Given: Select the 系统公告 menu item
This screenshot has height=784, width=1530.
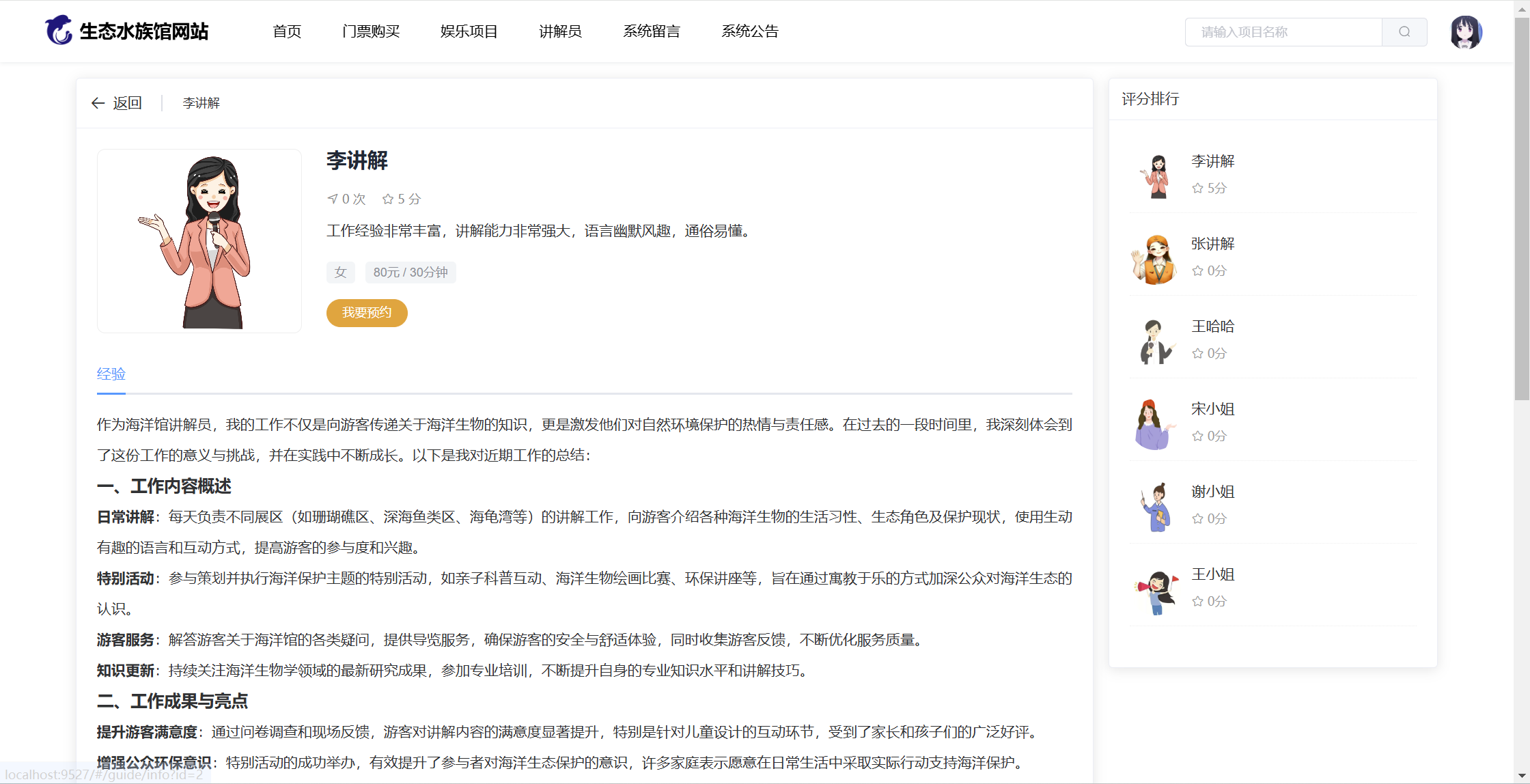Looking at the screenshot, I should pos(750,31).
